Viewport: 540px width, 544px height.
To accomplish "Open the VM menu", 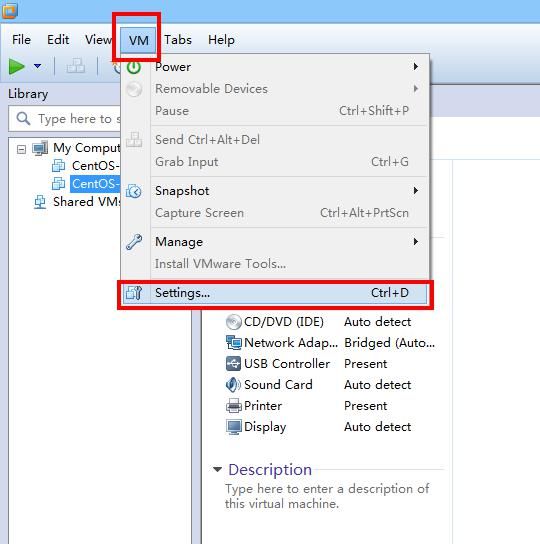I will pos(138,40).
